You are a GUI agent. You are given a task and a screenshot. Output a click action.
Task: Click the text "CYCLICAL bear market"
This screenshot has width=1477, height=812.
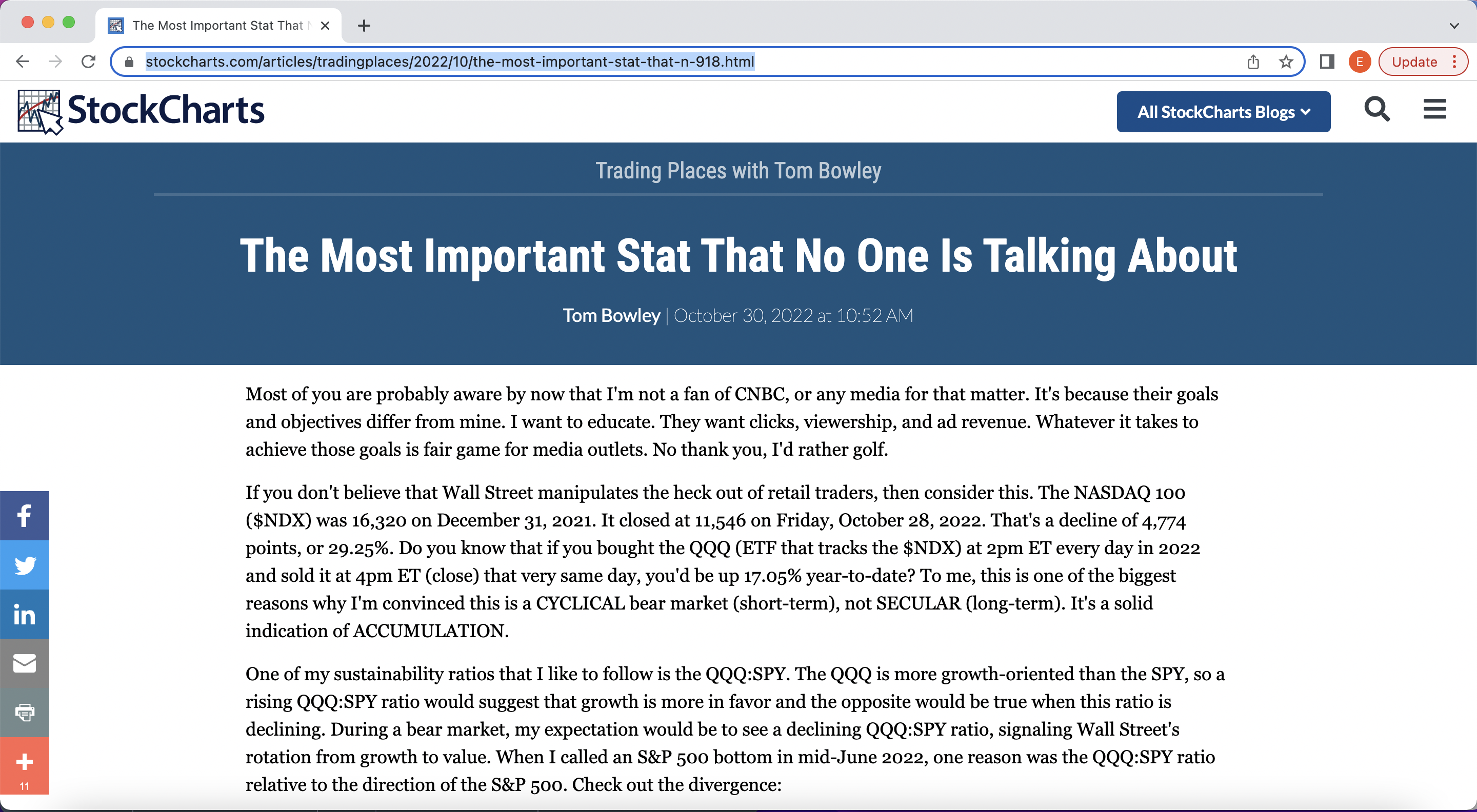[632, 603]
